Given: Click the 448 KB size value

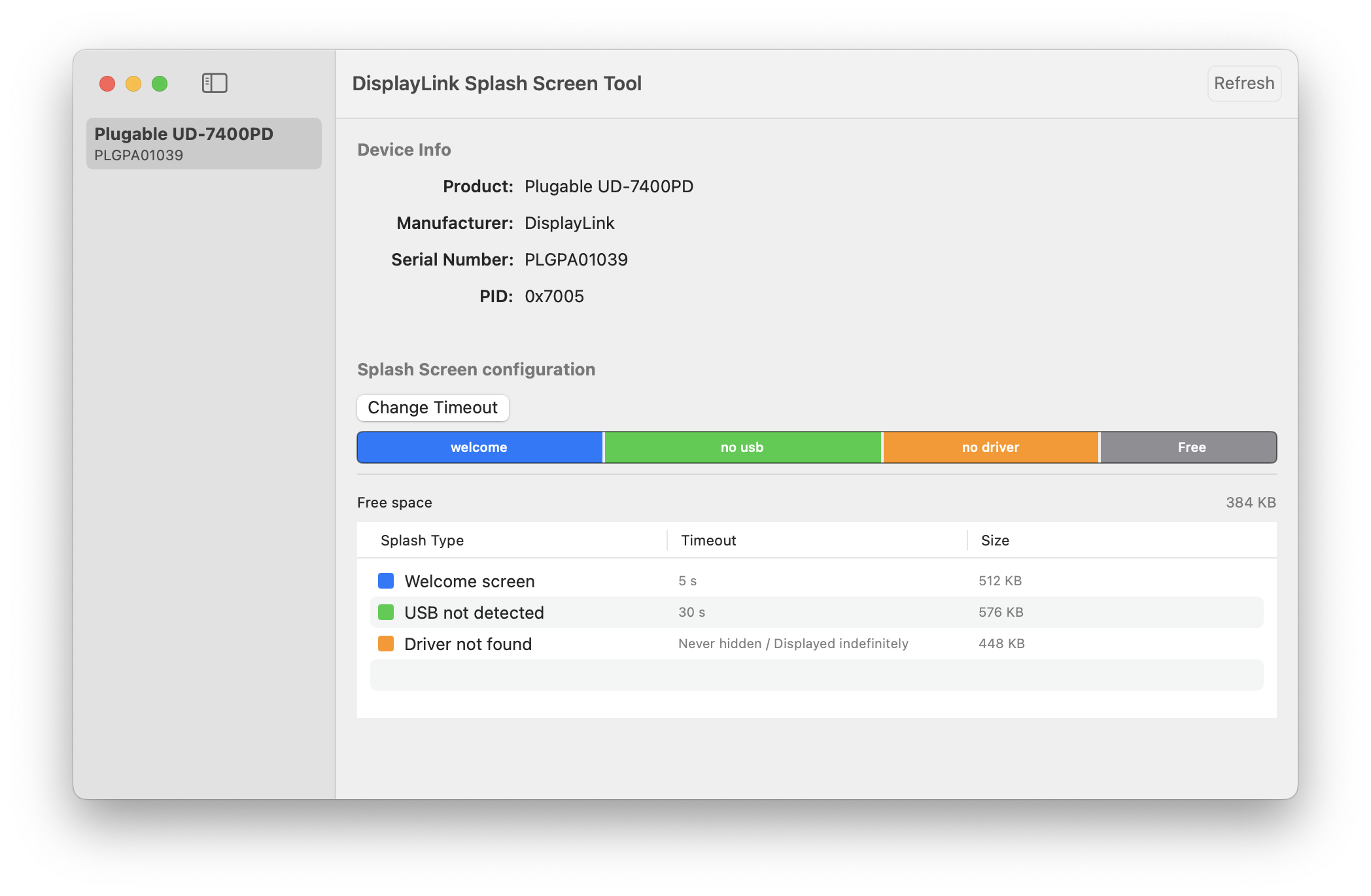Looking at the screenshot, I should point(1001,644).
